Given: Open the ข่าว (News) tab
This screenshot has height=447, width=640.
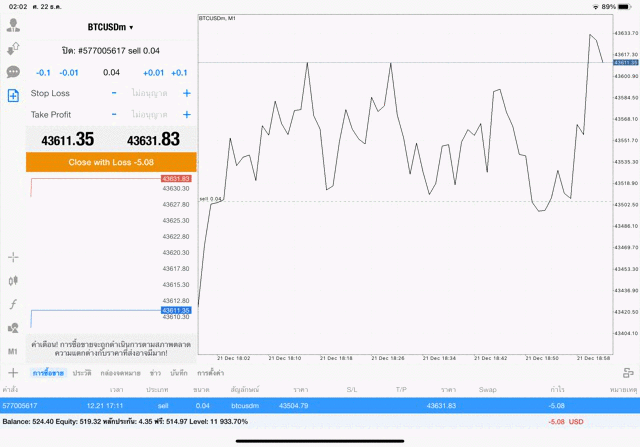Looking at the screenshot, I should click(155, 372).
